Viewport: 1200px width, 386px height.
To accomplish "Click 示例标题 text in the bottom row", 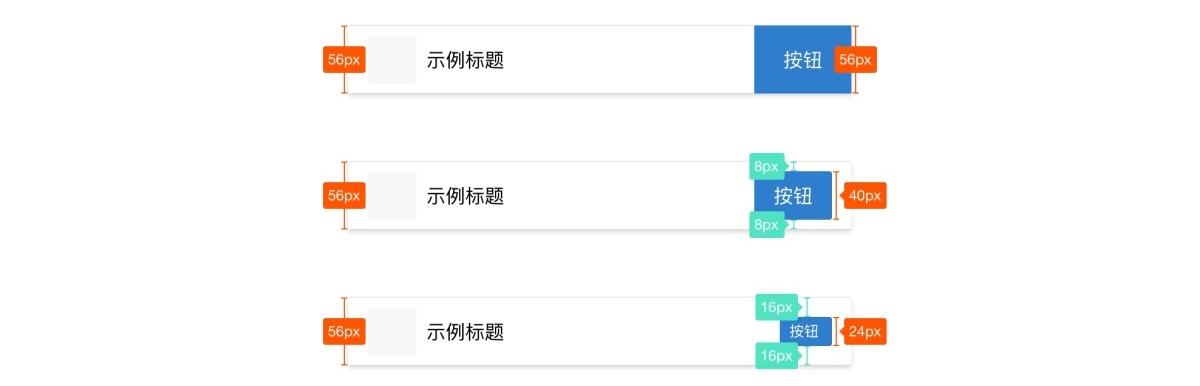I will [465, 332].
